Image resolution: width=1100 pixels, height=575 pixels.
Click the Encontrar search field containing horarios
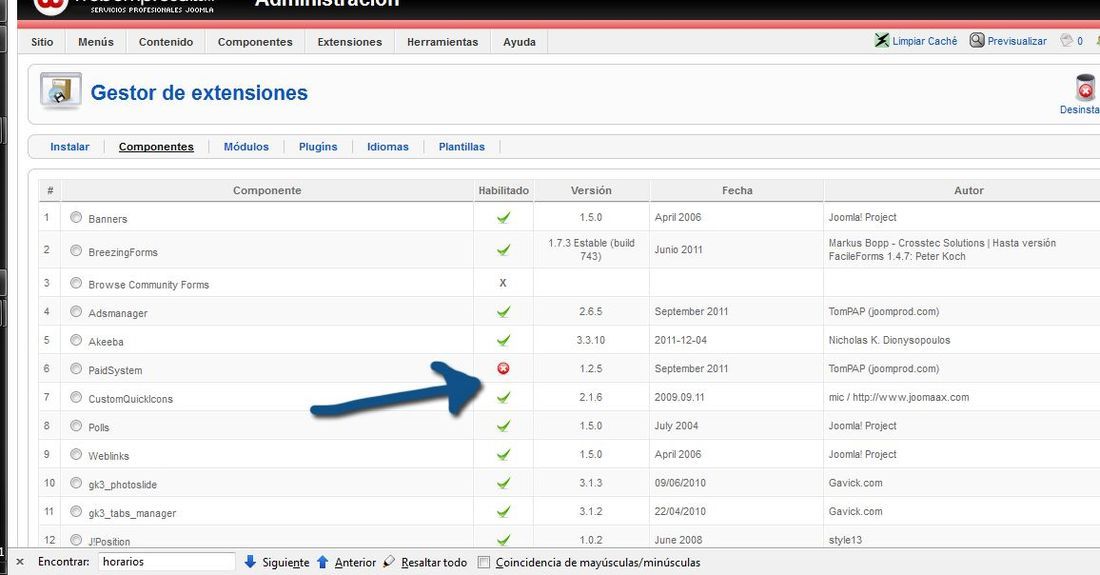click(x=166, y=562)
